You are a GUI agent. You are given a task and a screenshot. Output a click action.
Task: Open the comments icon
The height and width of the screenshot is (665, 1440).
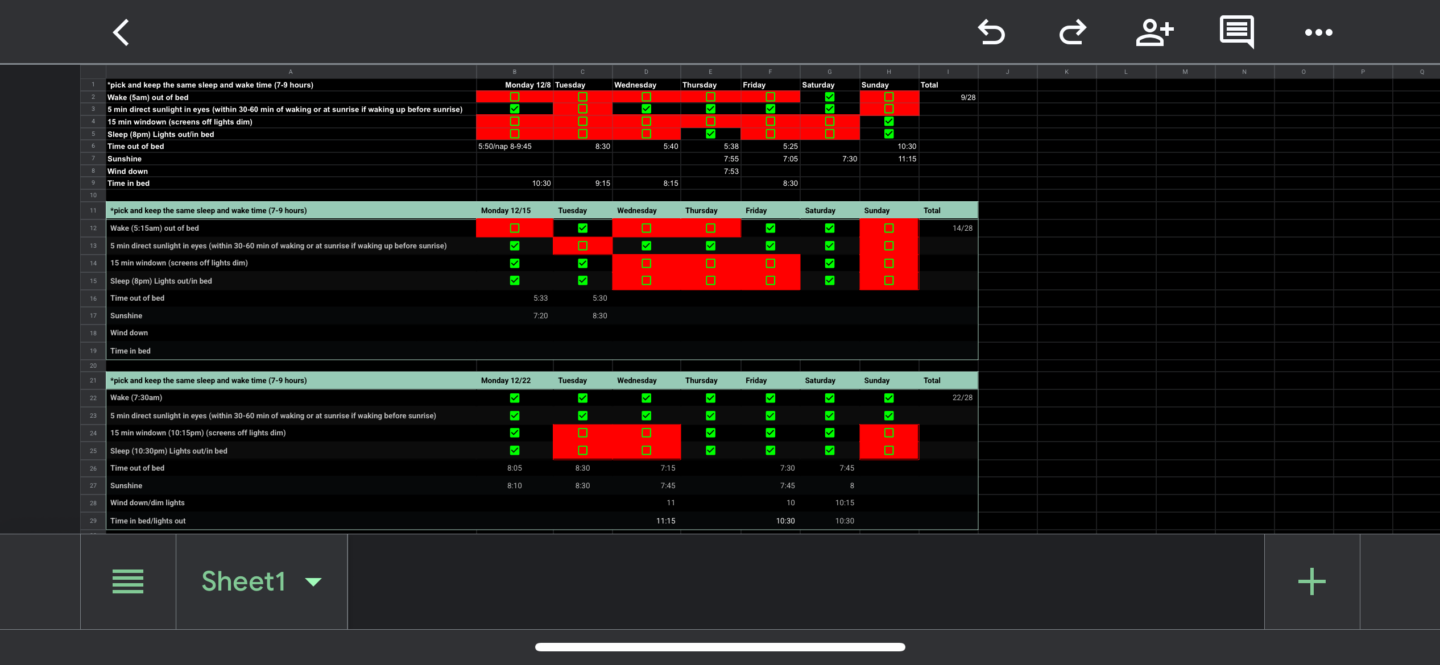pos(1237,32)
